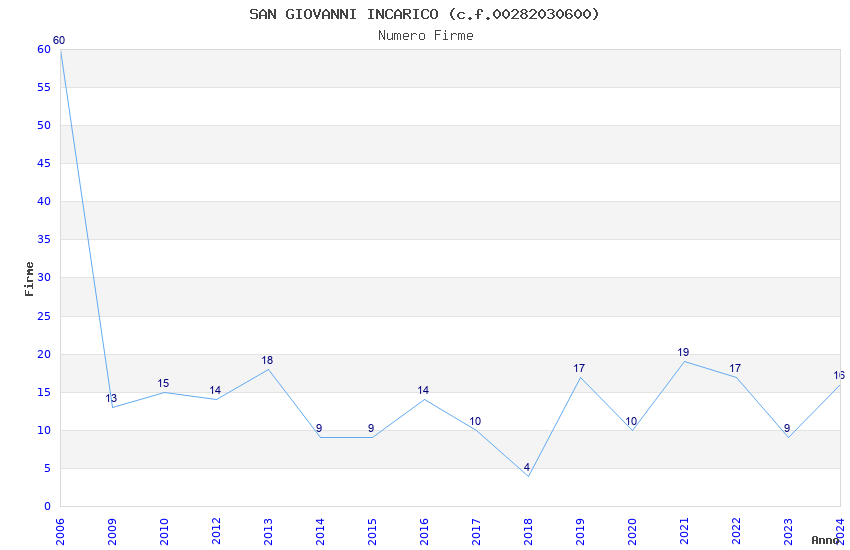
Task: Select the data label 14 for 2012
Action: coord(215,390)
